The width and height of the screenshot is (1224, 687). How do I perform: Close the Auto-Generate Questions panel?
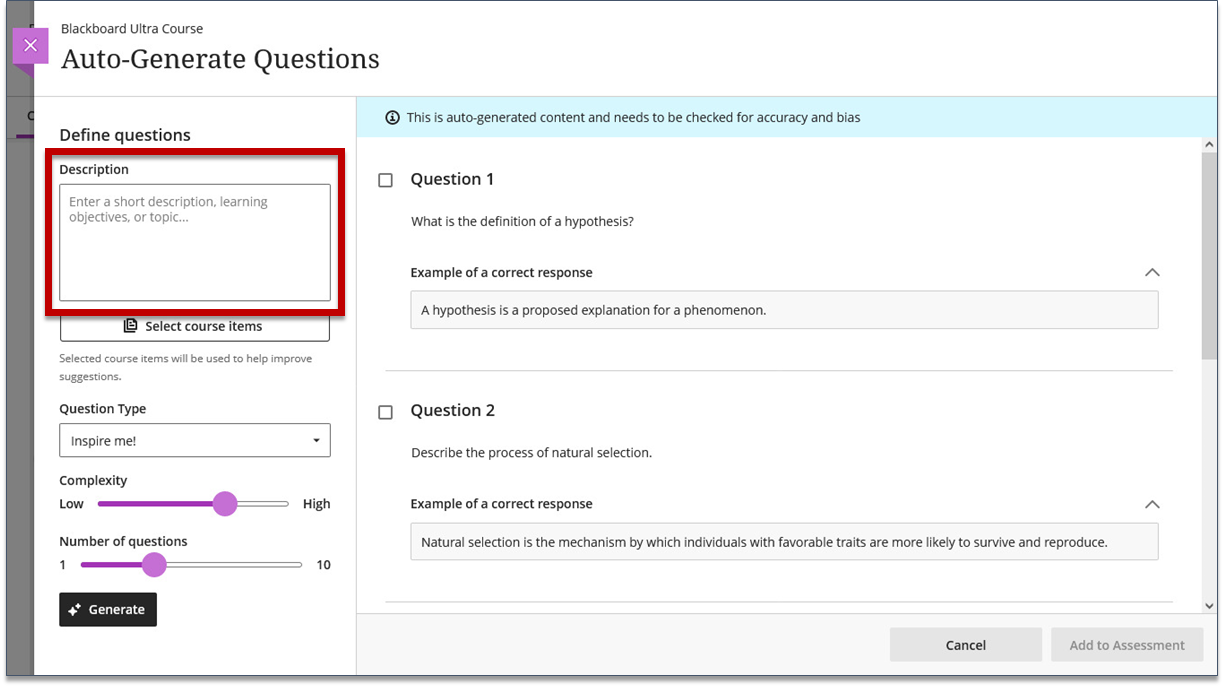(x=30, y=46)
